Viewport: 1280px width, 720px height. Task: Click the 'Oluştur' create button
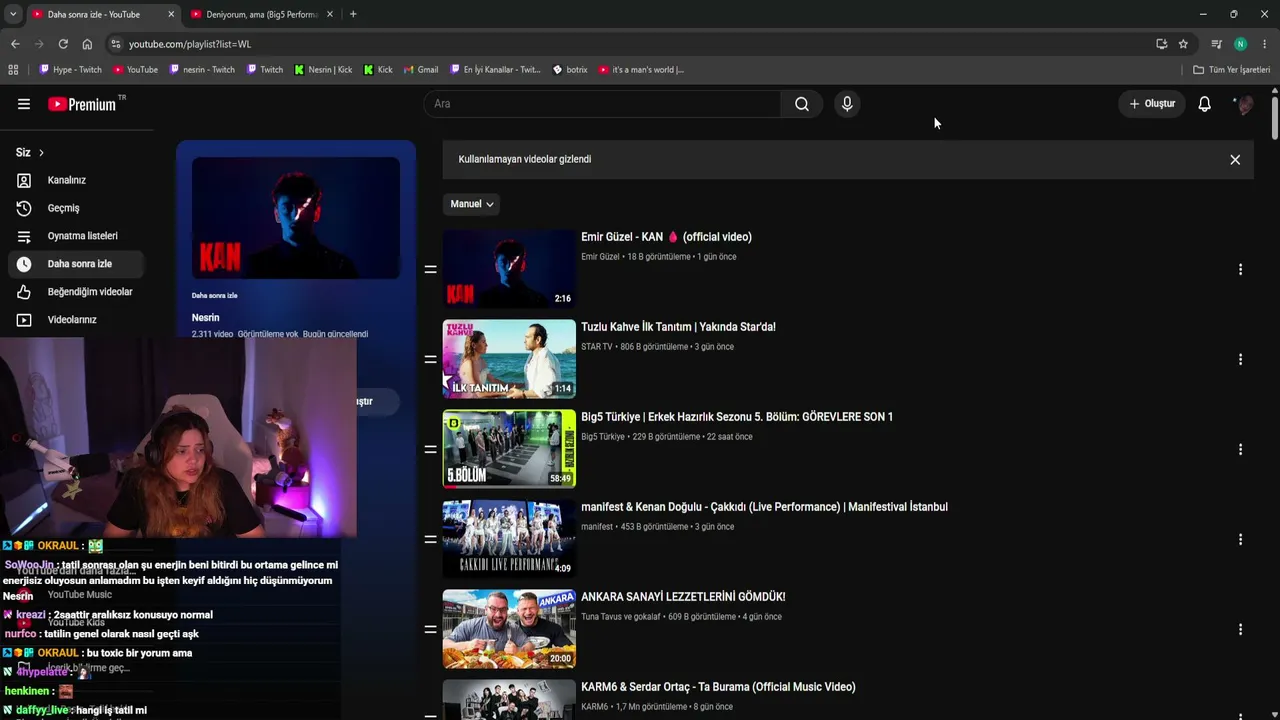click(x=1152, y=104)
